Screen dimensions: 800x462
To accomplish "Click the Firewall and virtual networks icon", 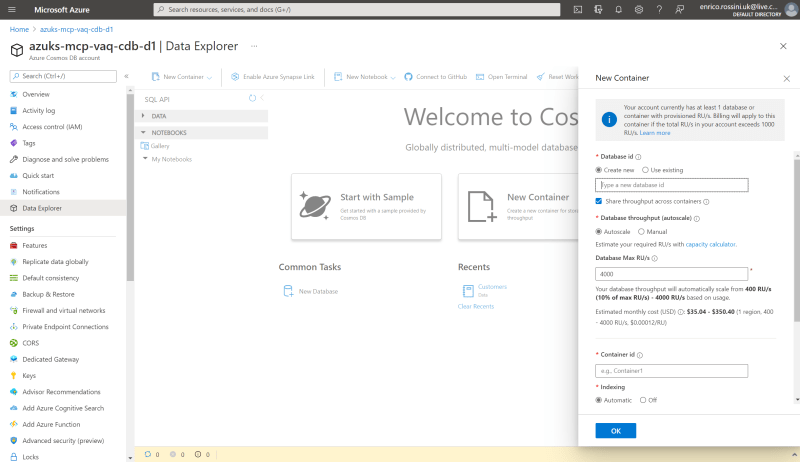I will [14, 311].
